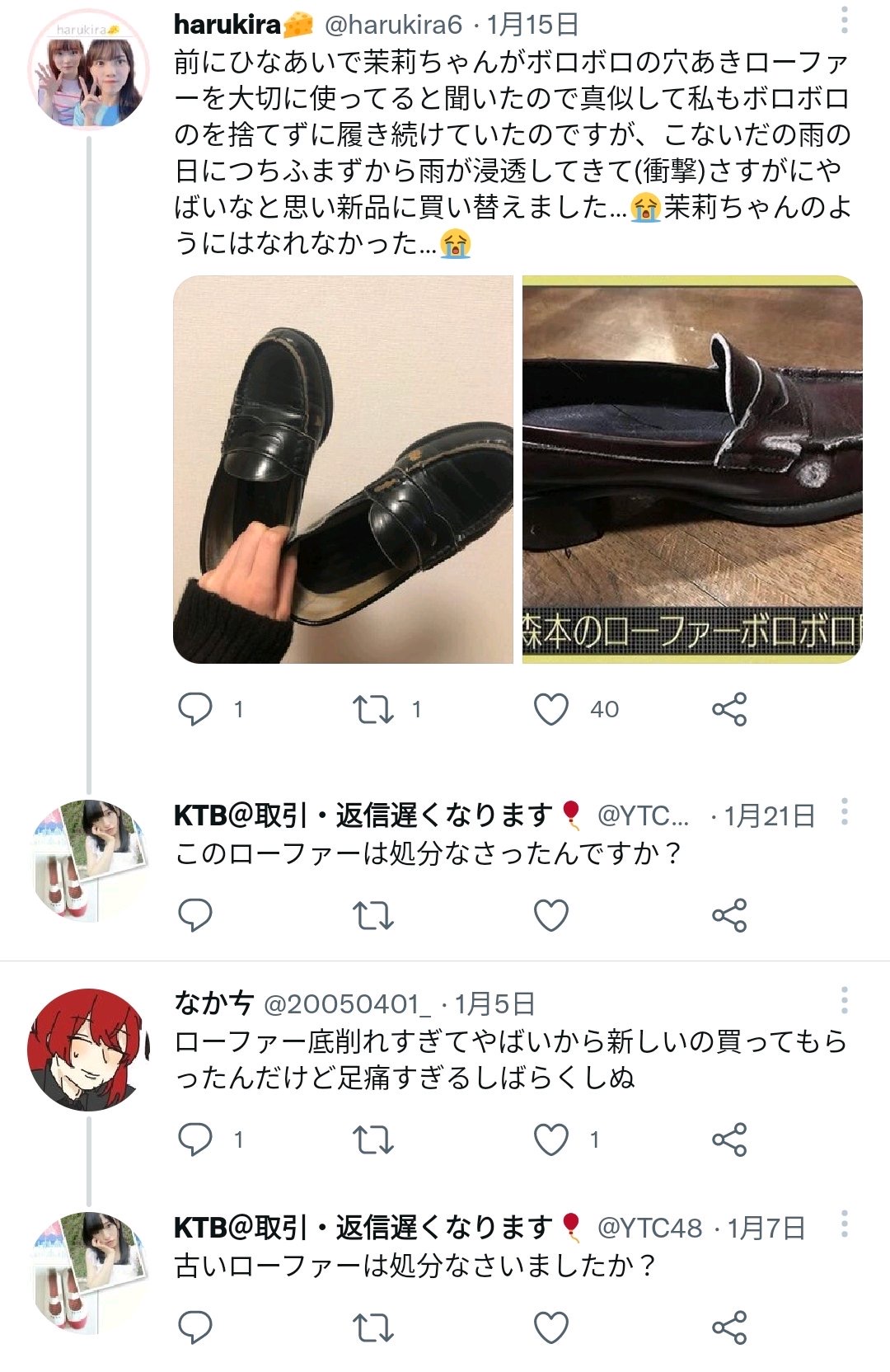Viewport: 890px width, 1372px height.
Task: Like harukira's tweet with 40 likes
Action: coord(551,709)
